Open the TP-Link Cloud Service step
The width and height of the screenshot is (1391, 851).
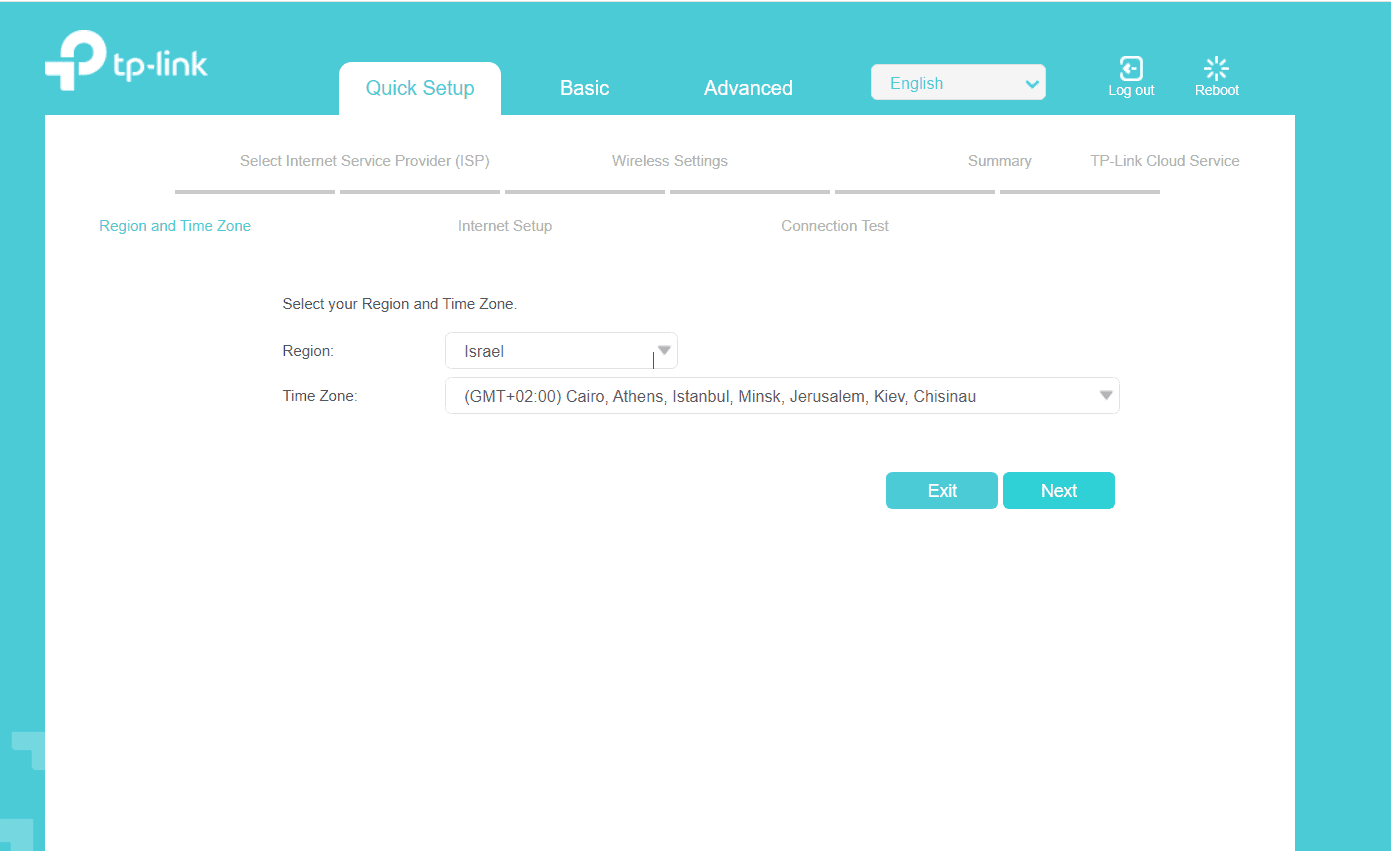point(1164,161)
